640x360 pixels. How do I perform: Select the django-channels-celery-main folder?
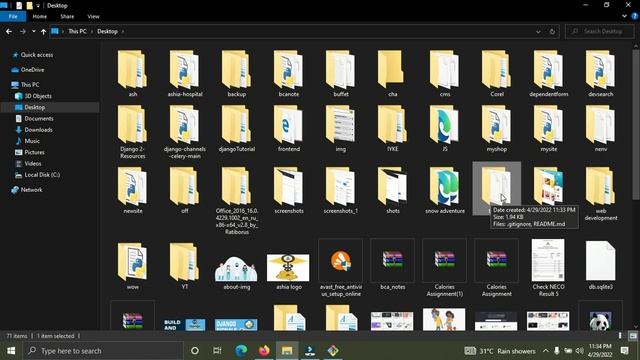(x=184, y=131)
